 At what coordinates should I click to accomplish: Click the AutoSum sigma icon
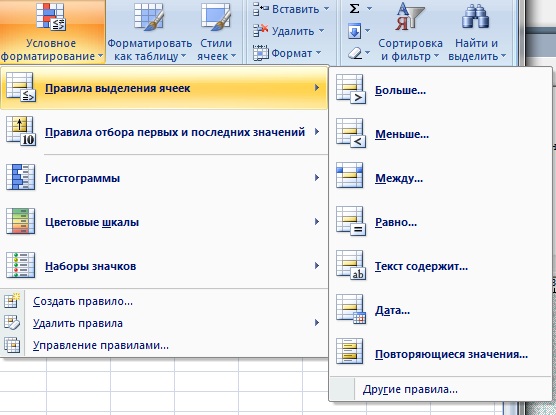354,9
